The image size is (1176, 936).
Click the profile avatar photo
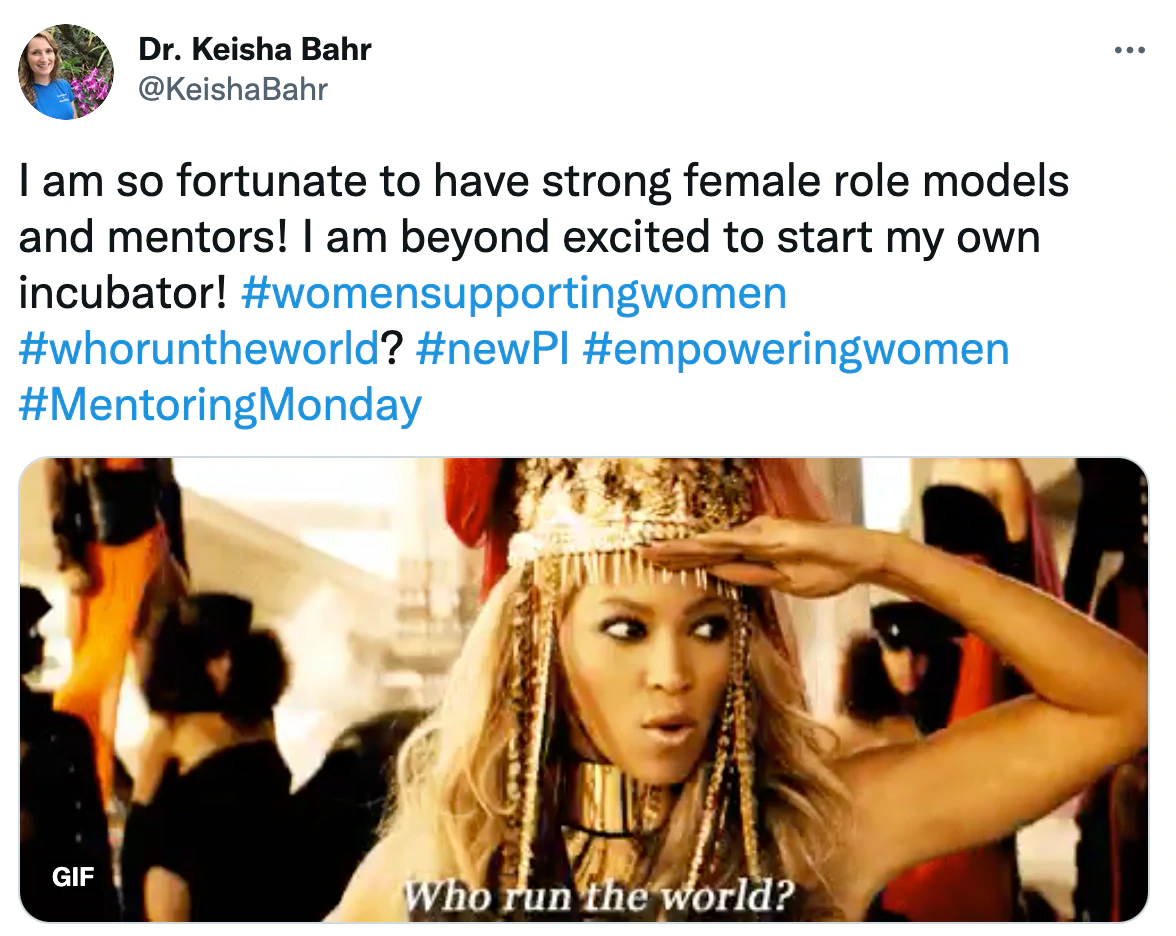(x=66, y=72)
